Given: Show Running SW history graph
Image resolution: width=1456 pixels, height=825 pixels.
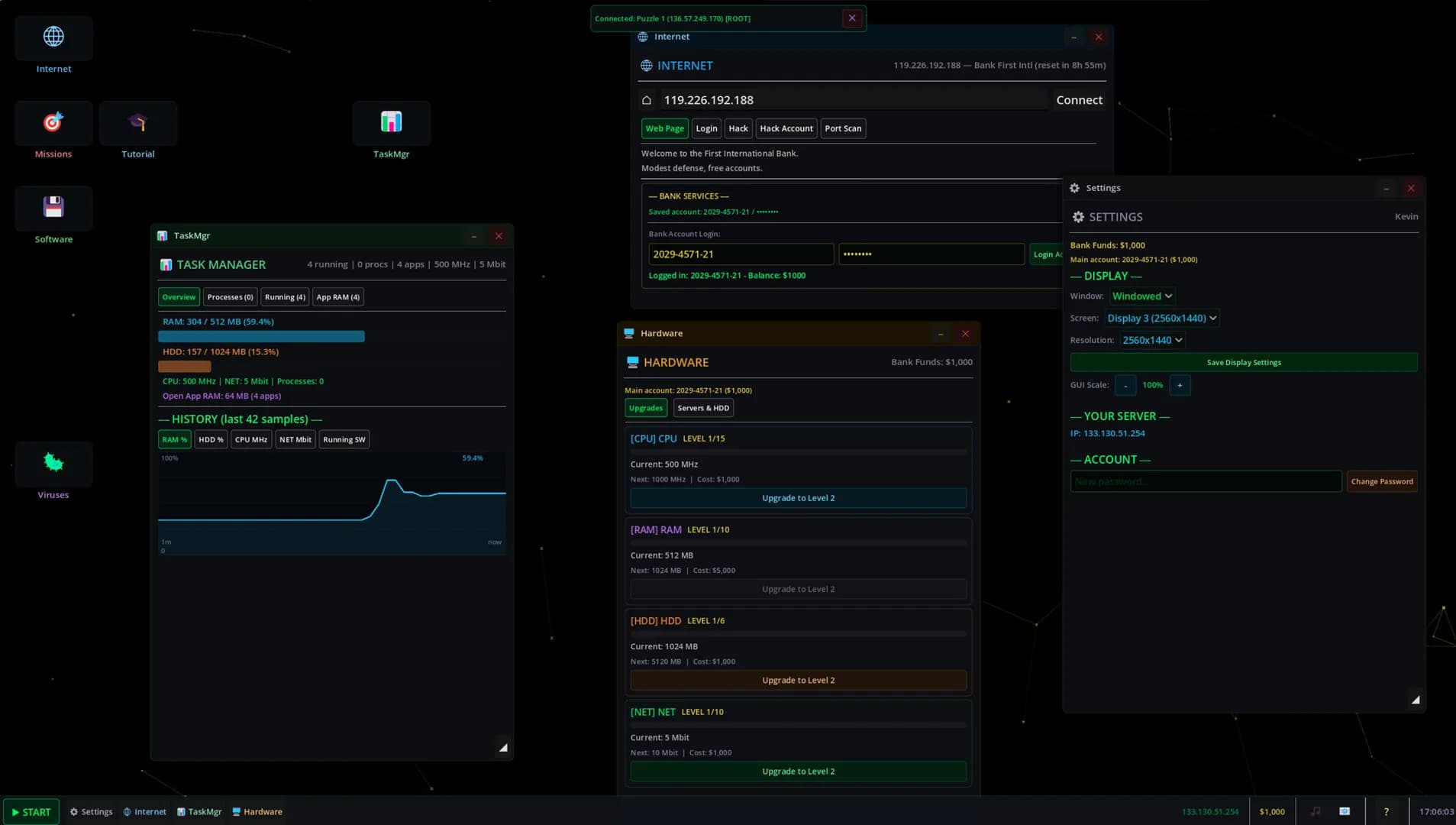Looking at the screenshot, I should pos(344,439).
